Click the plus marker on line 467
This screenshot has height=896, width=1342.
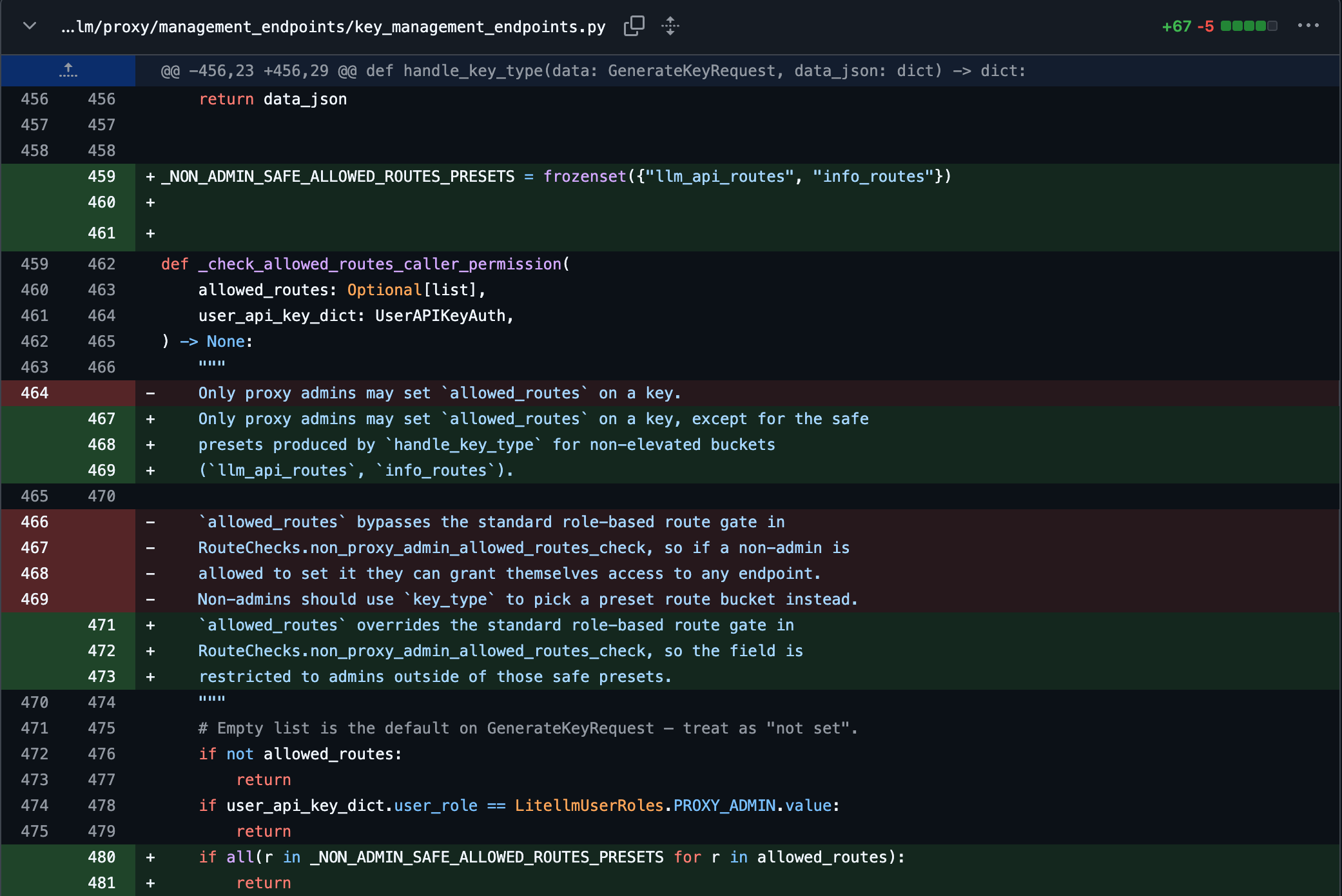coord(150,419)
